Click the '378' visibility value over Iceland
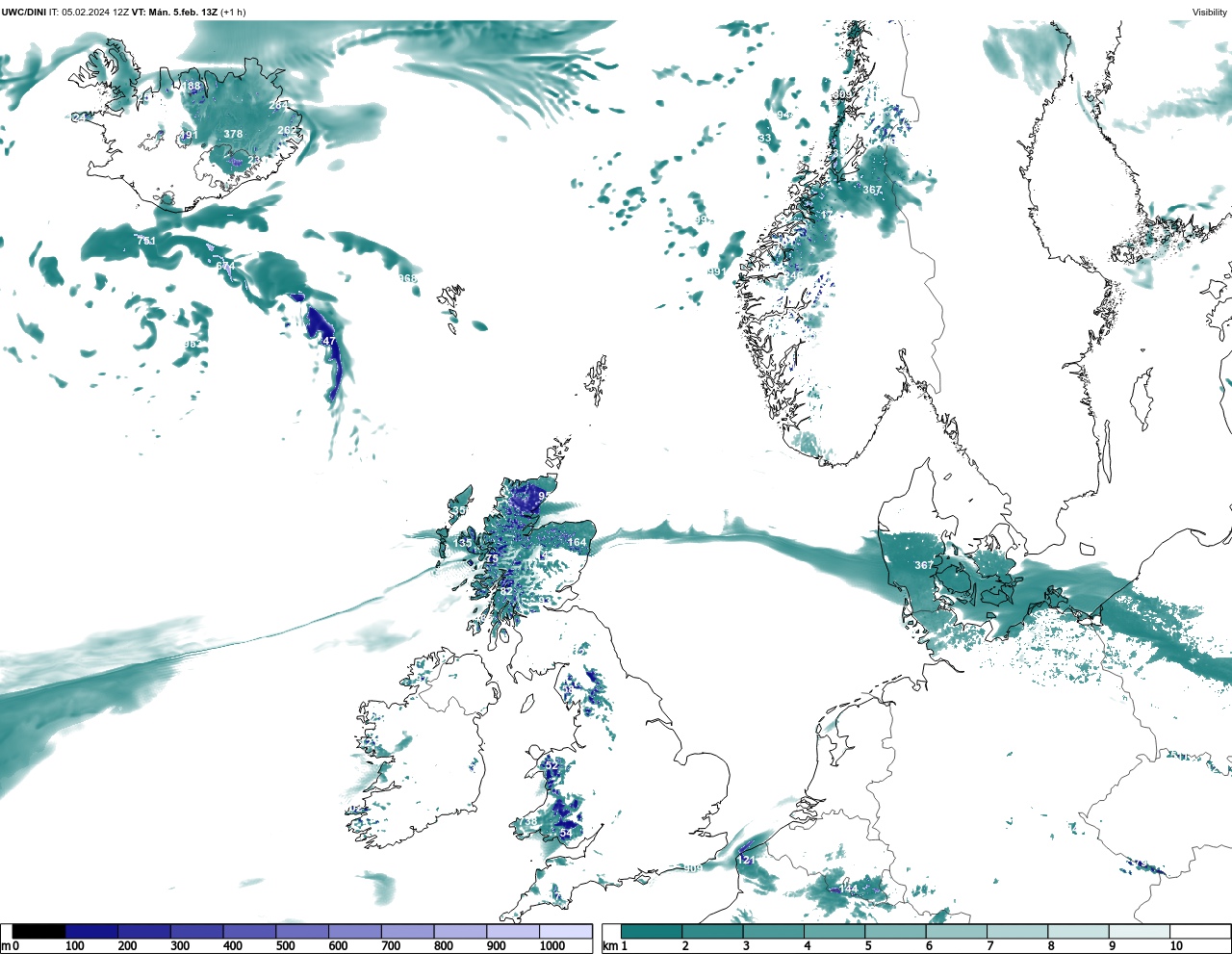This screenshot has height=954, width=1232. [x=233, y=135]
